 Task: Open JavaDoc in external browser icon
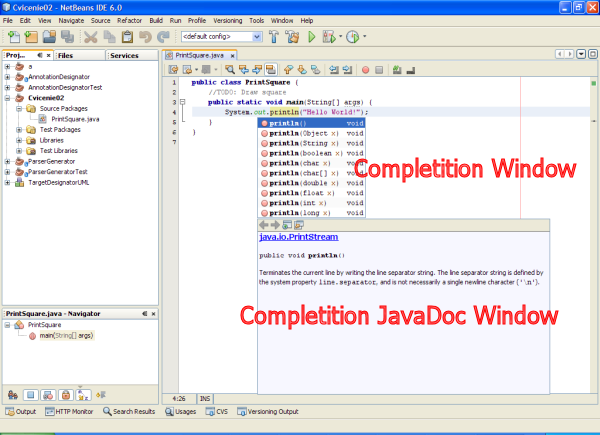(x=287, y=225)
